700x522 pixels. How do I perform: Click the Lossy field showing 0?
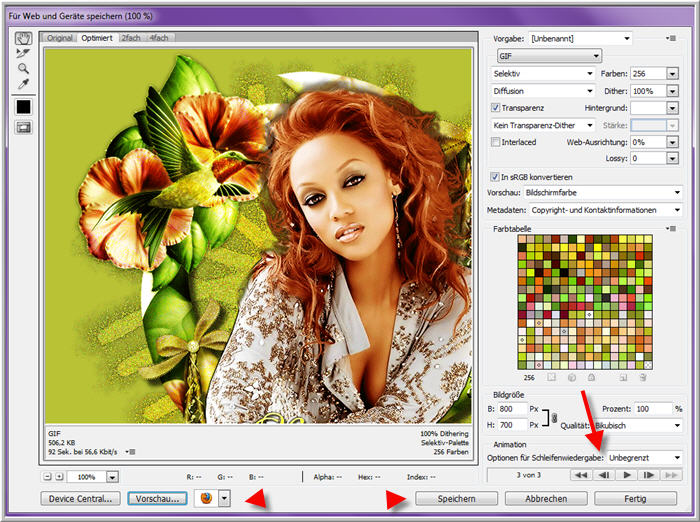point(648,158)
